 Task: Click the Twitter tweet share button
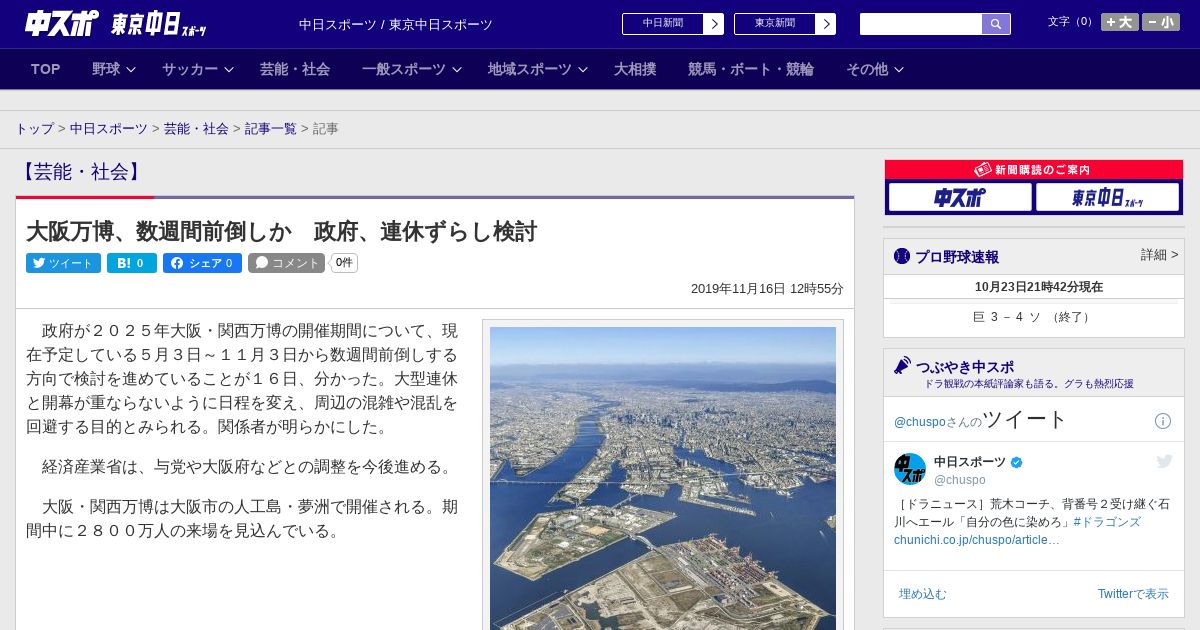(63, 263)
